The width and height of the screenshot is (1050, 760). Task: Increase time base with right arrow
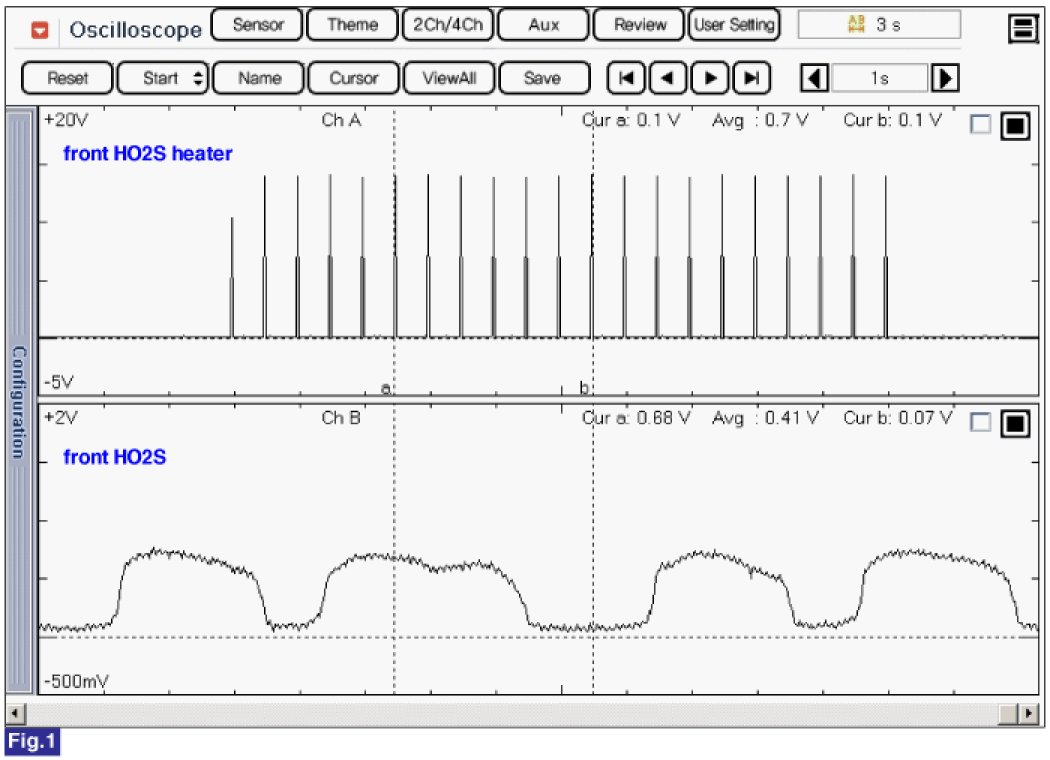944,78
